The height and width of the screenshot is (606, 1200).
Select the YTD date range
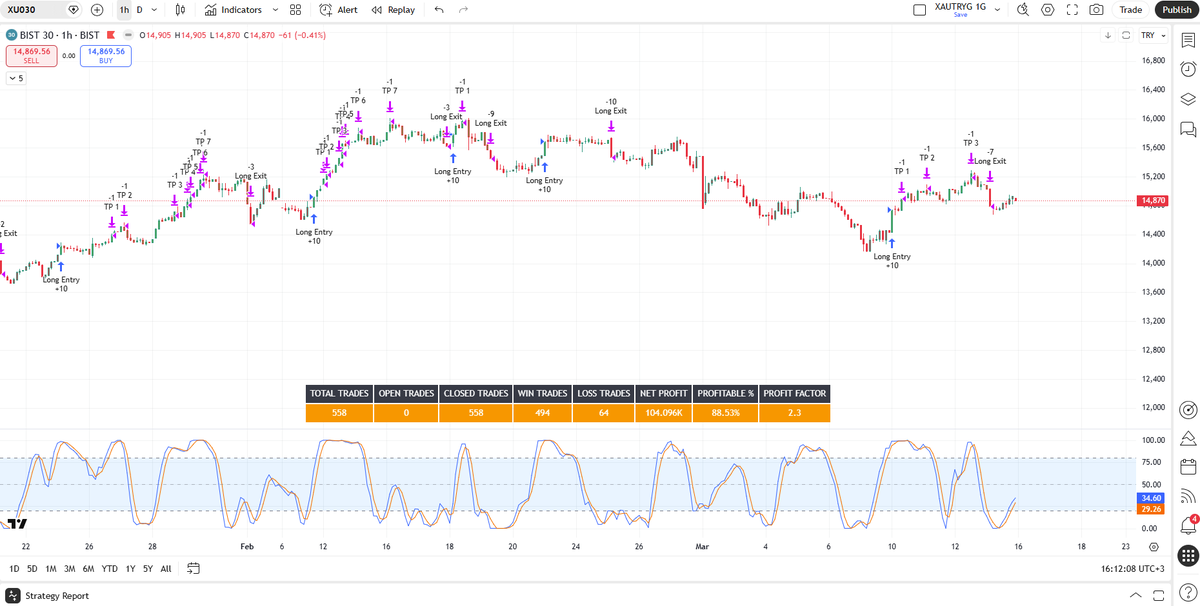pos(110,568)
